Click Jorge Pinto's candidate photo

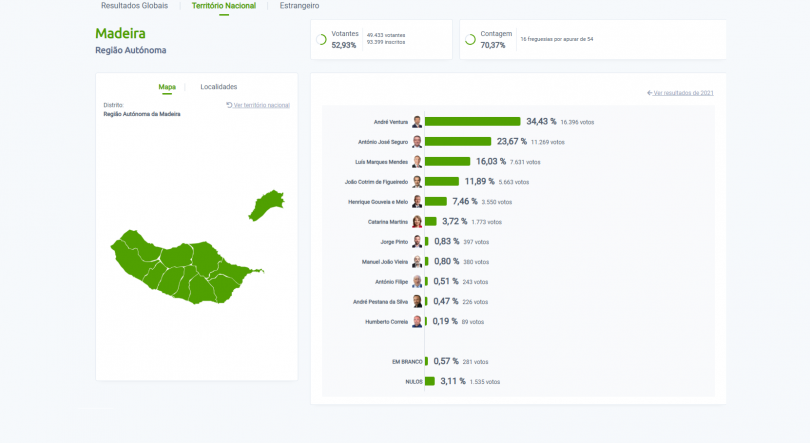coord(417,242)
